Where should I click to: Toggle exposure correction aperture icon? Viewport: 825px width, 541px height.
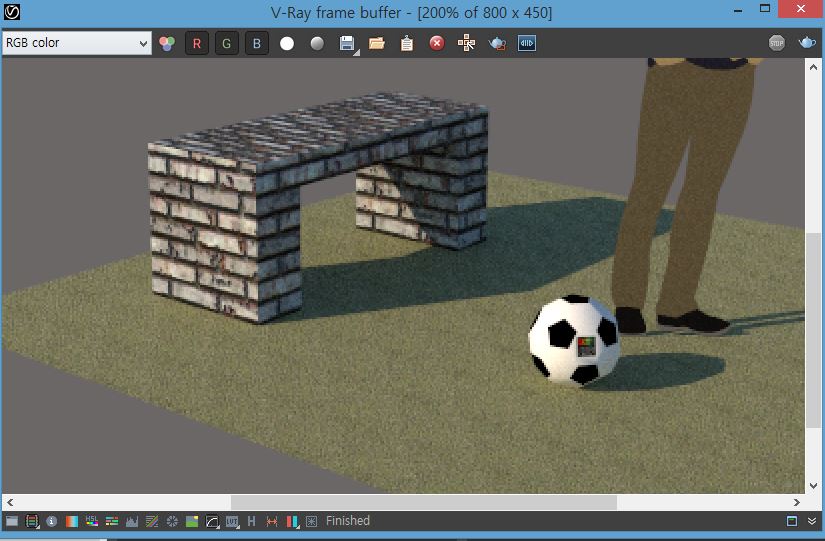(172, 522)
